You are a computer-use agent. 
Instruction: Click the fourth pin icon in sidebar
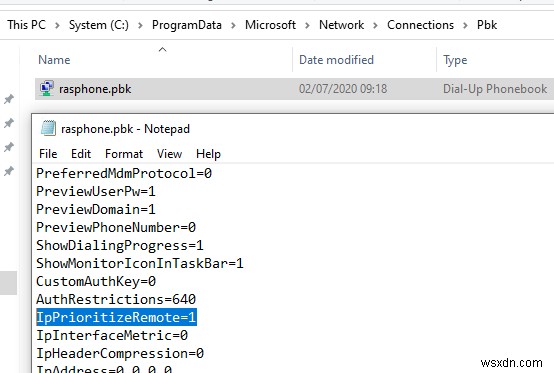pos(9,171)
